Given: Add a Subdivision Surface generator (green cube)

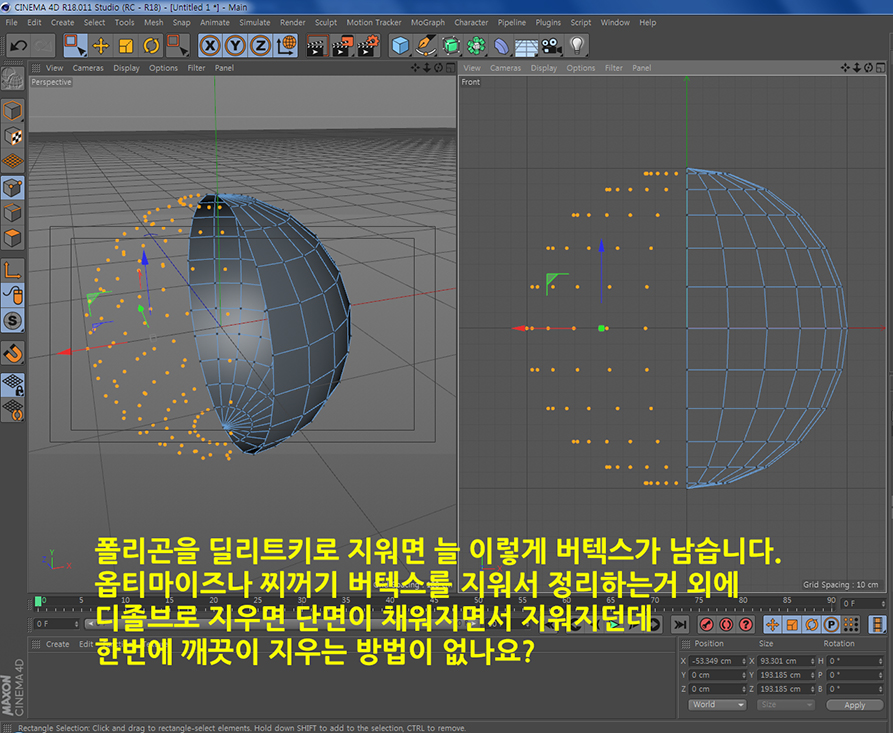Looking at the screenshot, I should 451,46.
